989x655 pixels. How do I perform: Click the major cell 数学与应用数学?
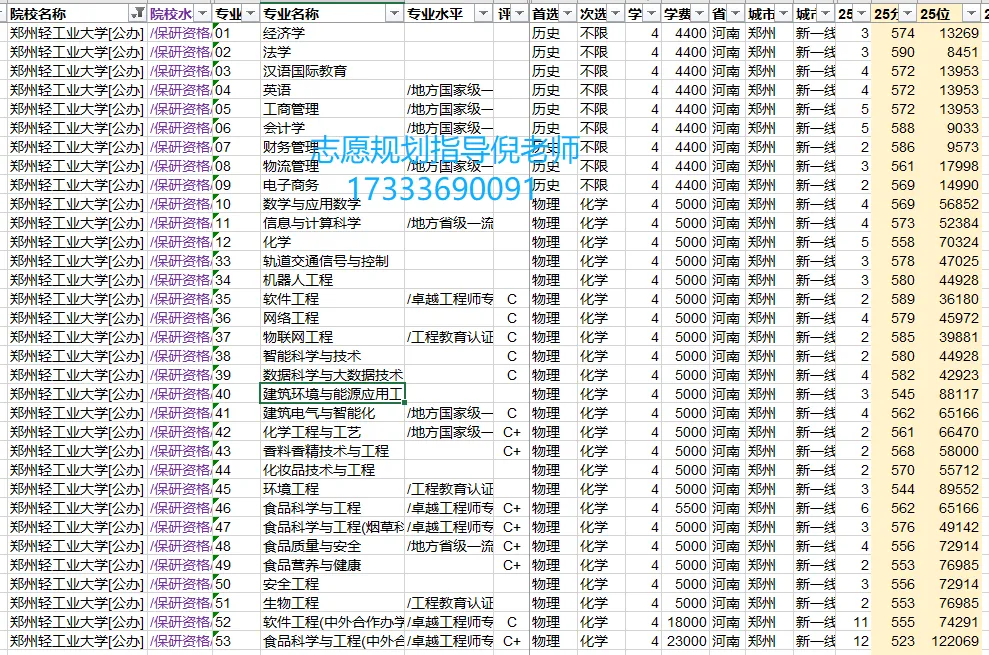pos(332,204)
